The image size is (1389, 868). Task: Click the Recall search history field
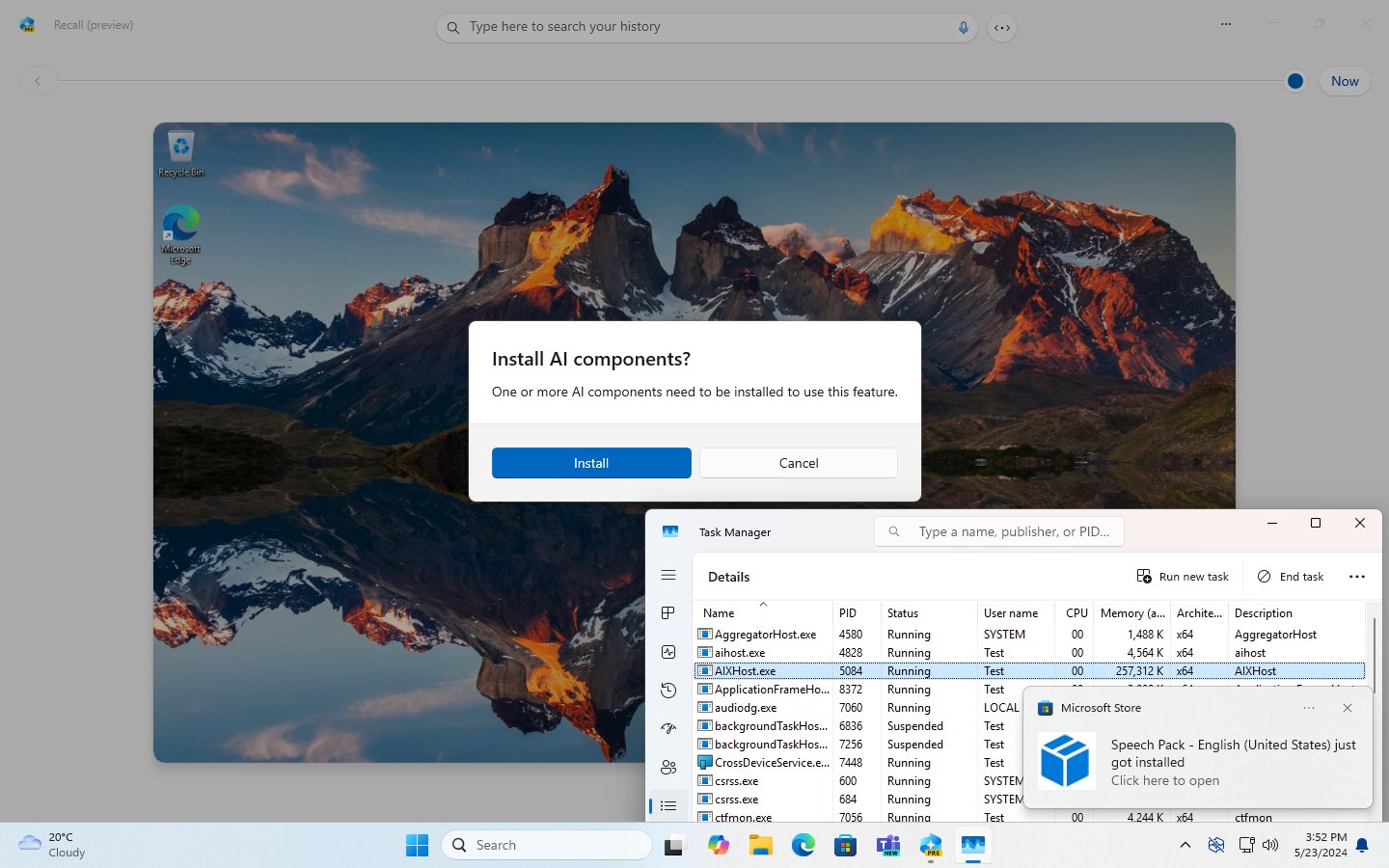tap(706, 27)
